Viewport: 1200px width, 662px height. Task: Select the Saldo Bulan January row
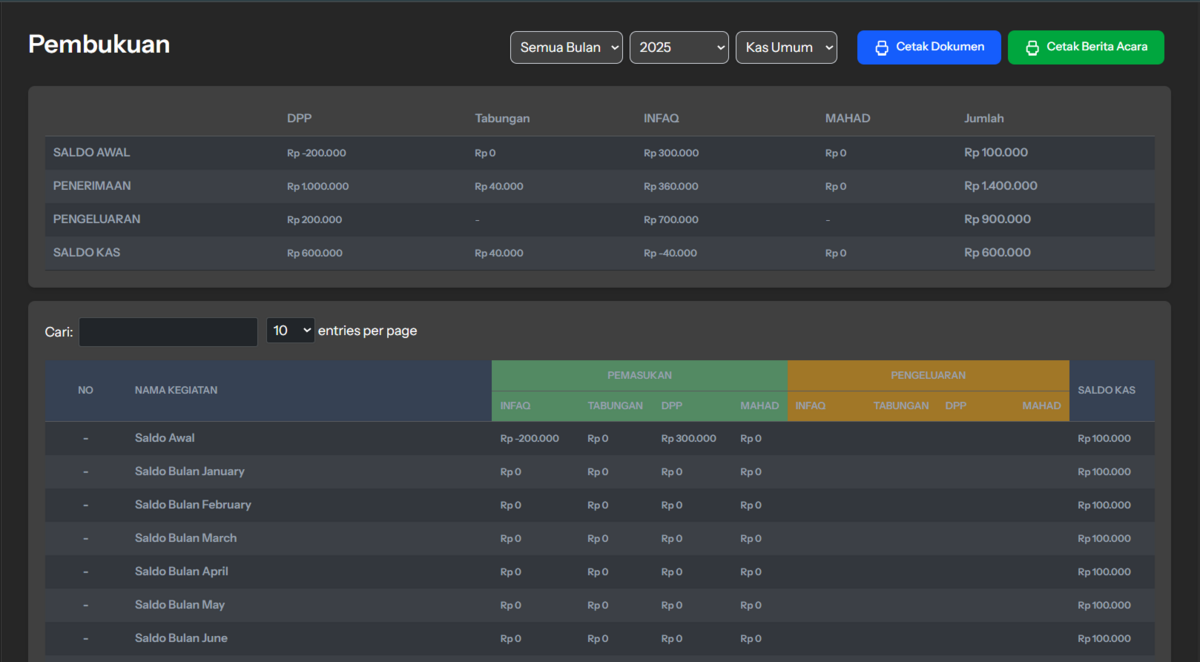click(x=190, y=471)
